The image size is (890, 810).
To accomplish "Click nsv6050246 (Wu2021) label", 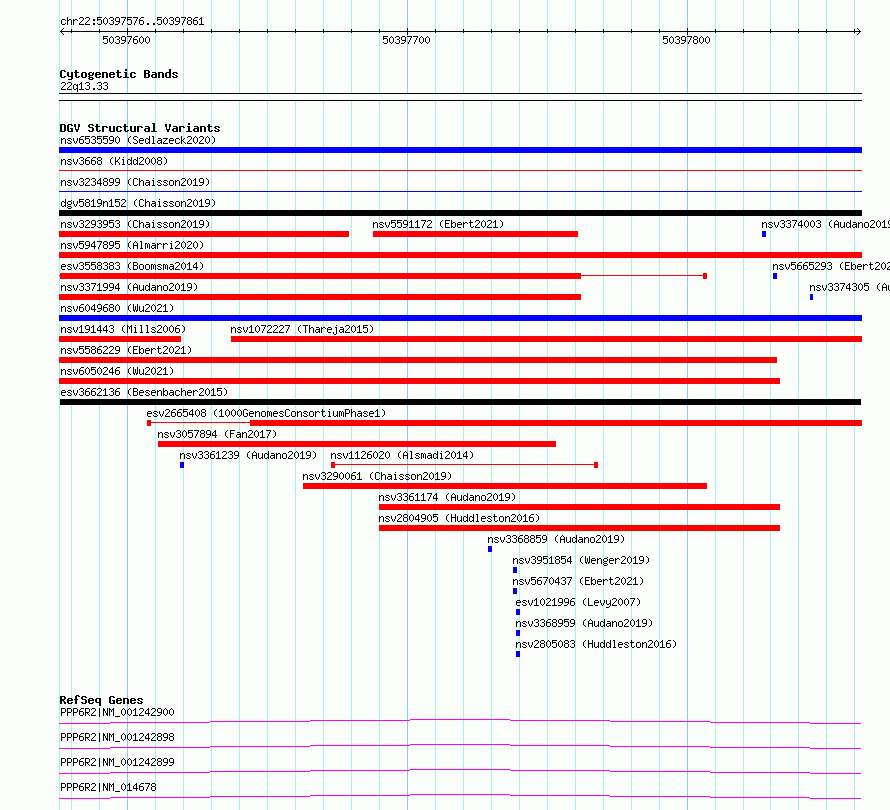I will point(117,371).
